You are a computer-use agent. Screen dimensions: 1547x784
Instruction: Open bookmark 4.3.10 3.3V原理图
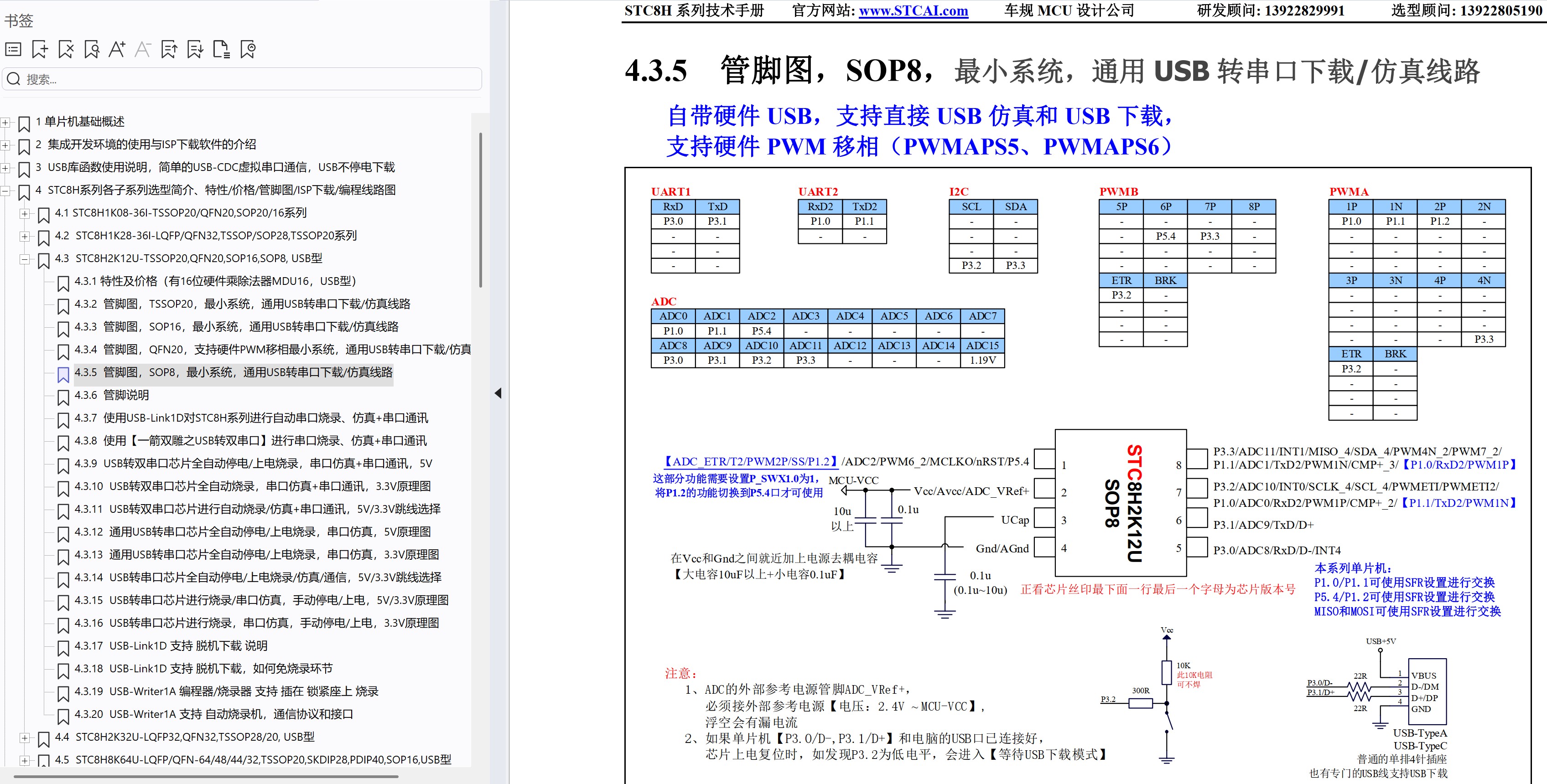[x=252, y=486]
